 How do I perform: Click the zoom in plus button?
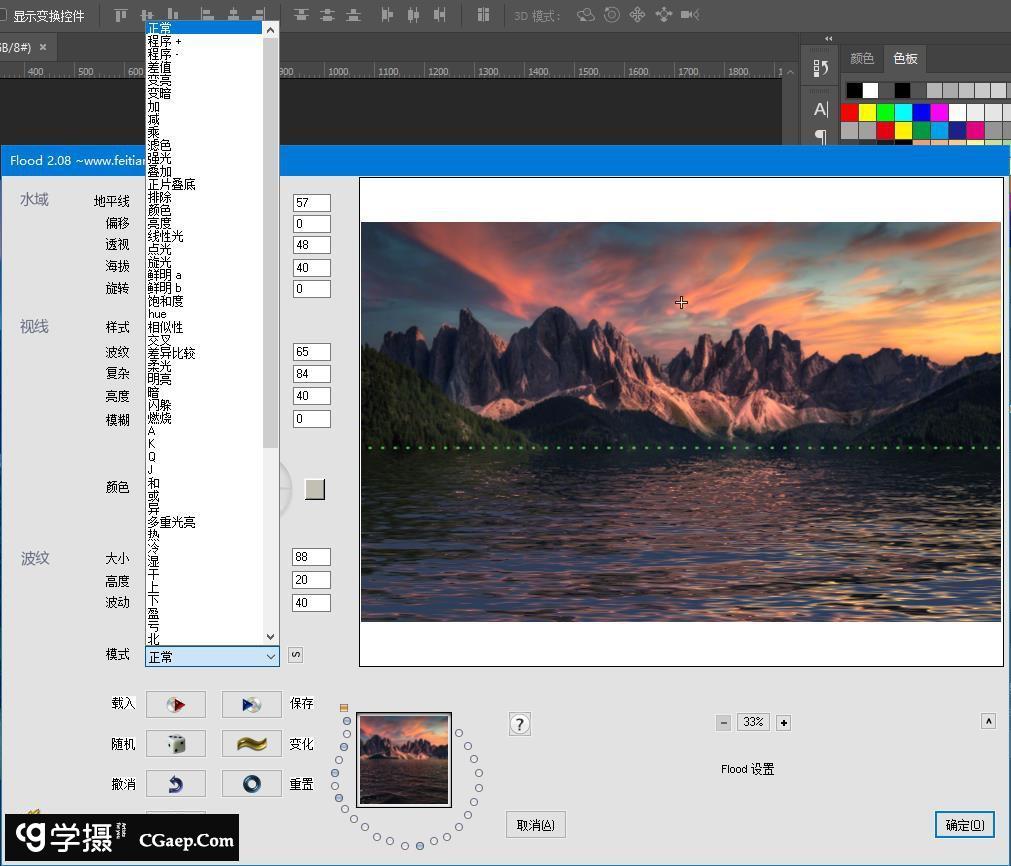(x=783, y=722)
